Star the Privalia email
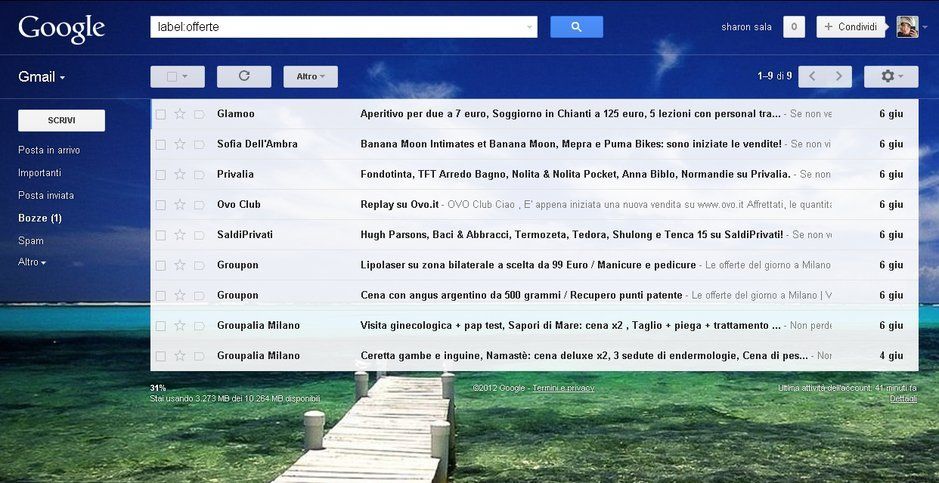Screen dimensions: 939x483 [x=180, y=174]
